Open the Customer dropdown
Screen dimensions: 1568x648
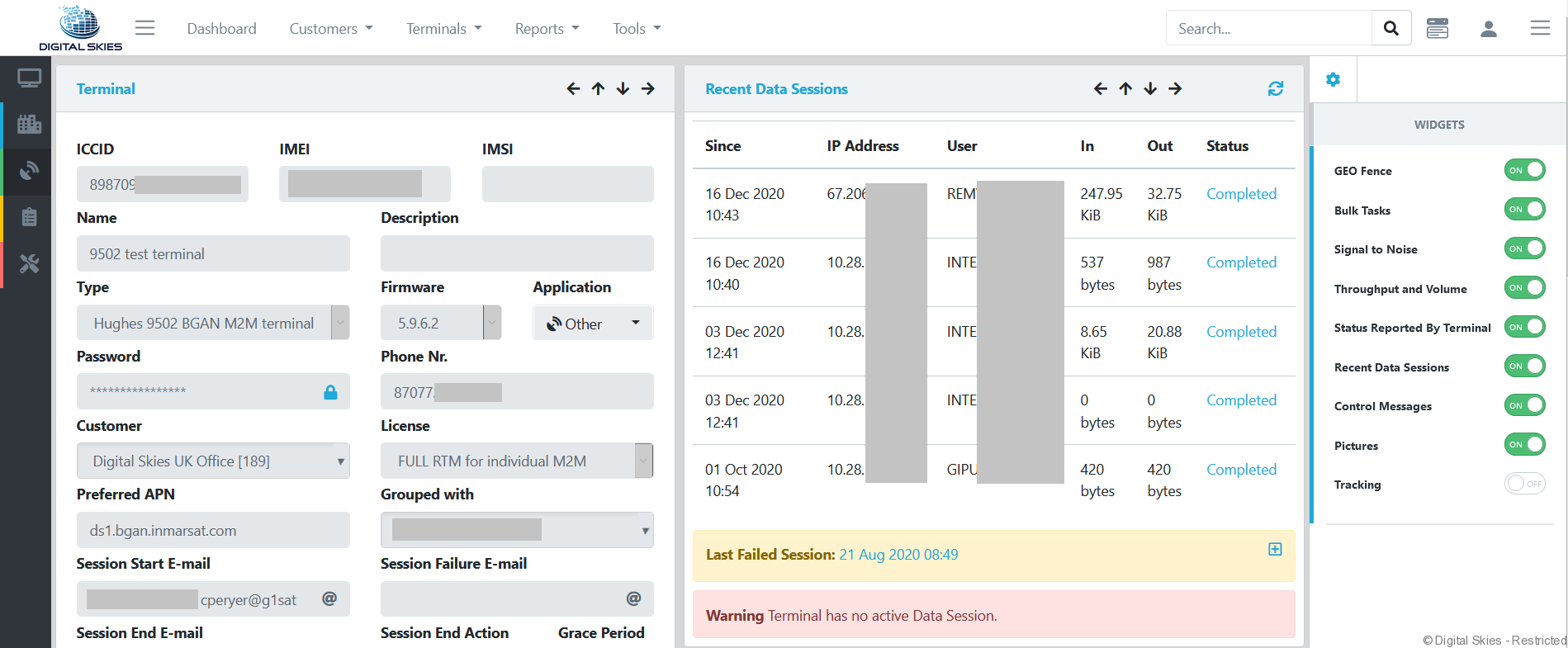click(x=213, y=461)
